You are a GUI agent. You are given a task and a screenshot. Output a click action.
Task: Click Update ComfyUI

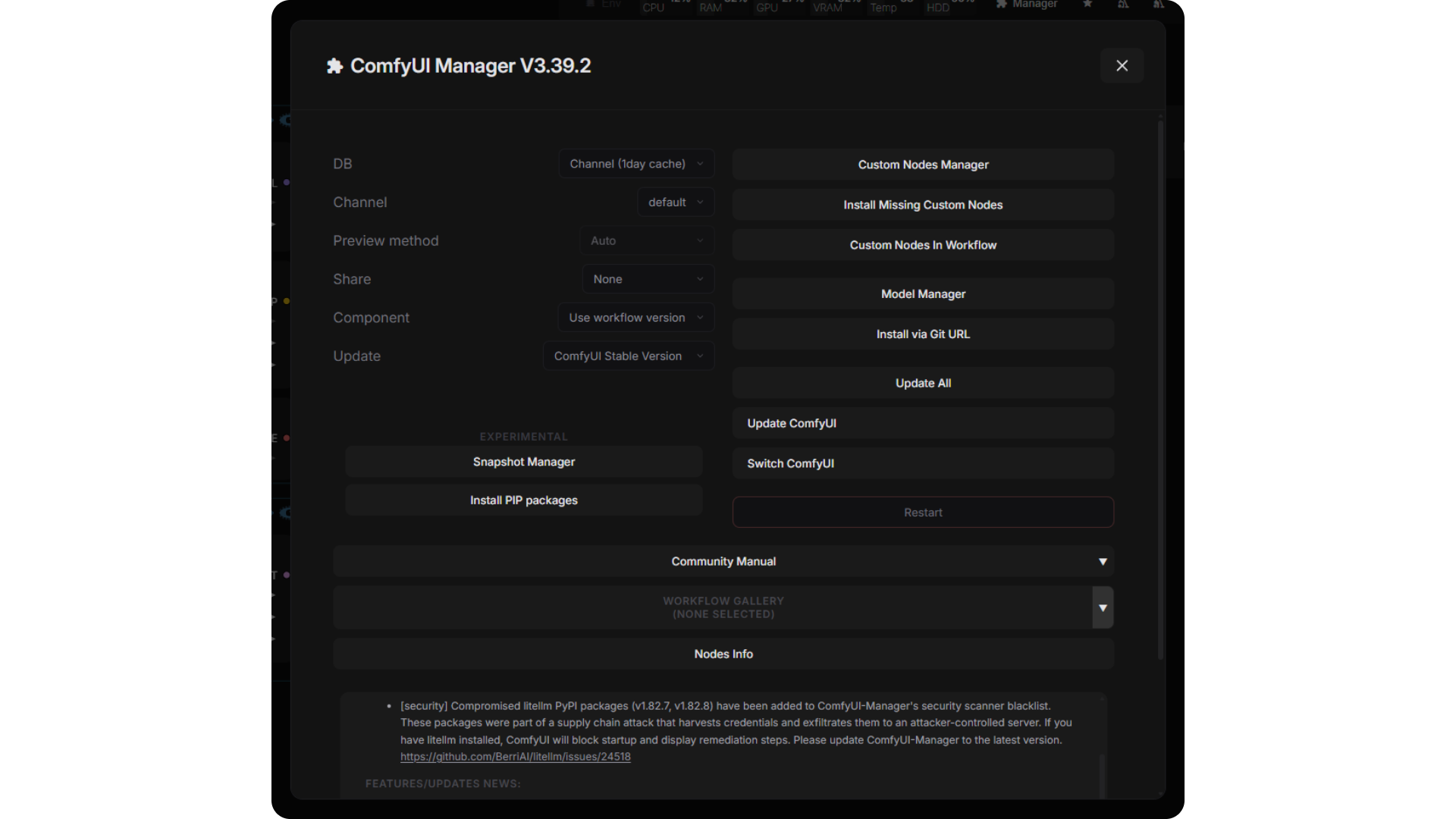pyautogui.click(x=923, y=423)
